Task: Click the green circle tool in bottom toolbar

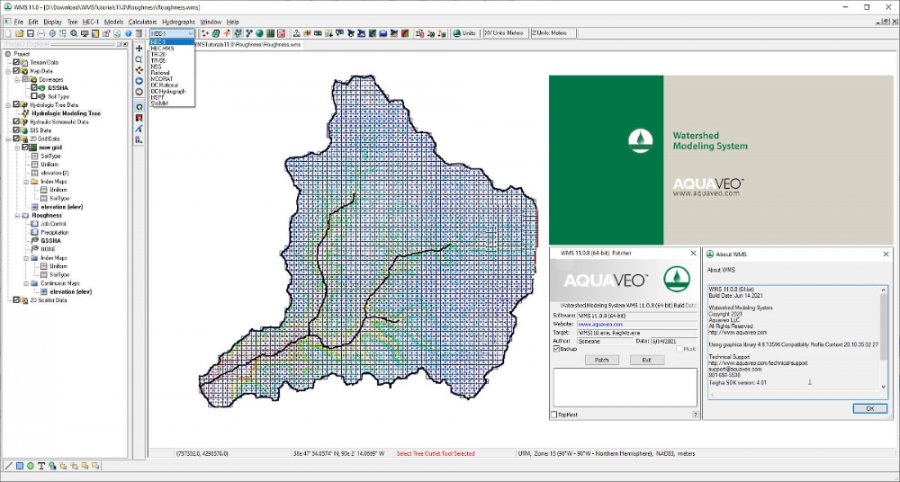Action: coord(30,465)
